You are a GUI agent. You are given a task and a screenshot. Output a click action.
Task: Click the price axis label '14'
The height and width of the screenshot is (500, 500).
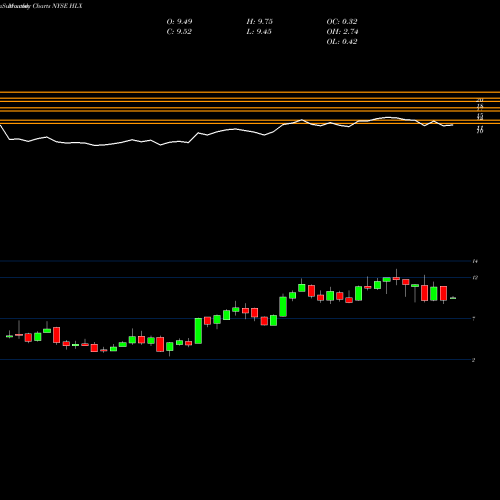475,261
